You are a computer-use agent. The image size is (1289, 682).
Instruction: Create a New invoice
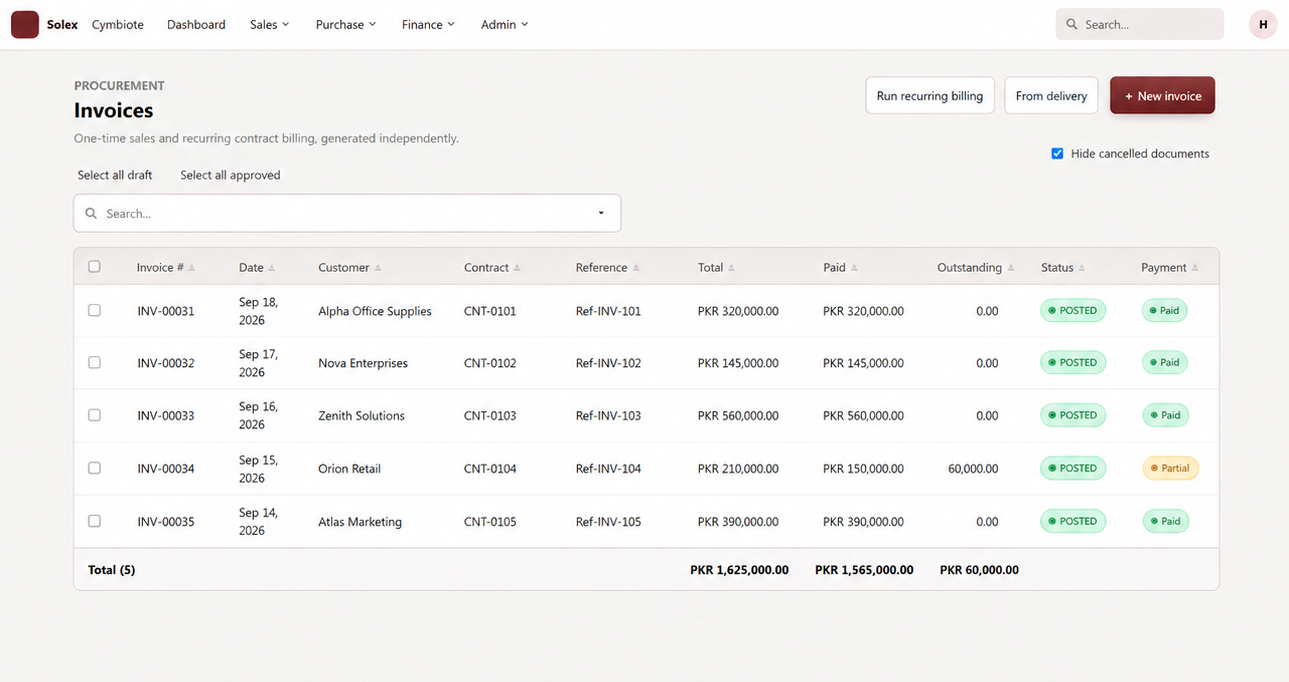(1162, 96)
